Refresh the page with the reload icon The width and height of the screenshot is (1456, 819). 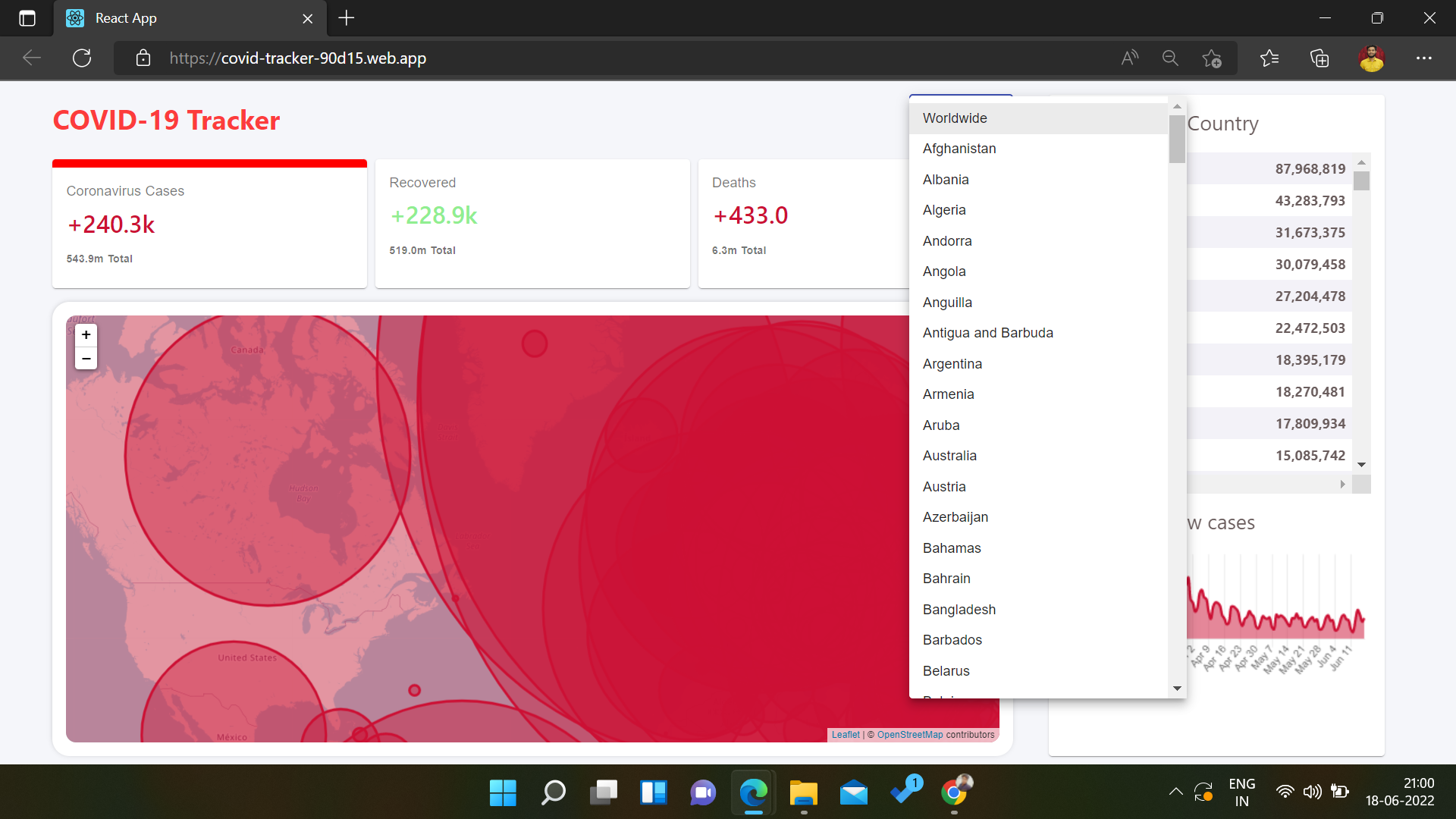tap(82, 58)
